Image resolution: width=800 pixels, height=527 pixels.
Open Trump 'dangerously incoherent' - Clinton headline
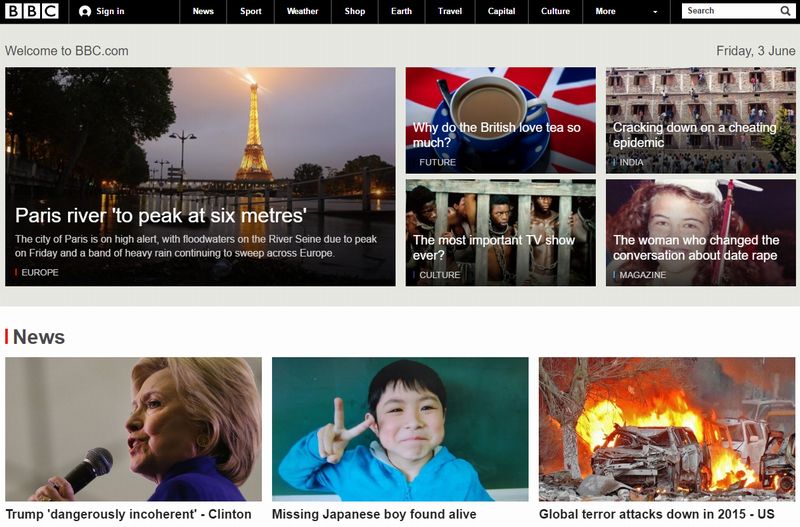point(129,514)
